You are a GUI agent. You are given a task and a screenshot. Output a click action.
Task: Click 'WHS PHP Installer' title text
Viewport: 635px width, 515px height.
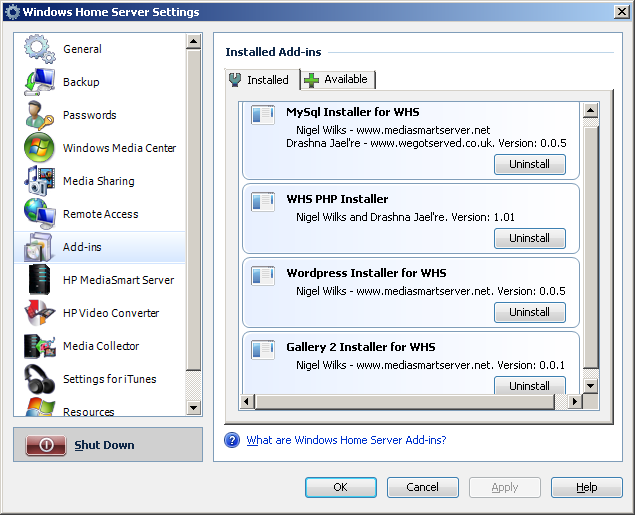tap(337, 199)
